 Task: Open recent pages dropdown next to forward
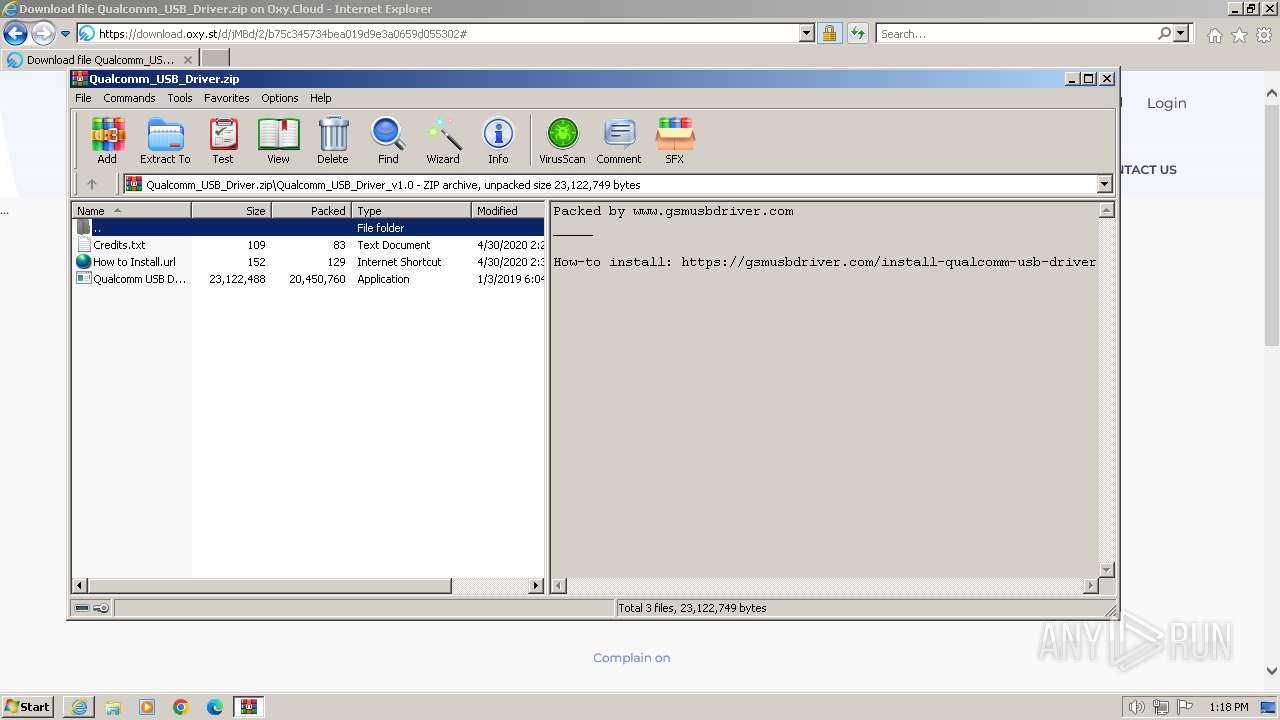click(65, 33)
